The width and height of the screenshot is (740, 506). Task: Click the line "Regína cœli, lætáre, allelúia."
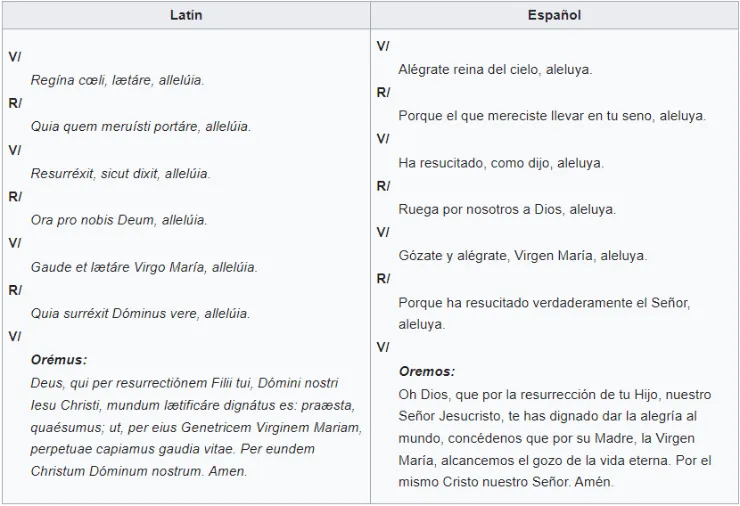[118, 80]
